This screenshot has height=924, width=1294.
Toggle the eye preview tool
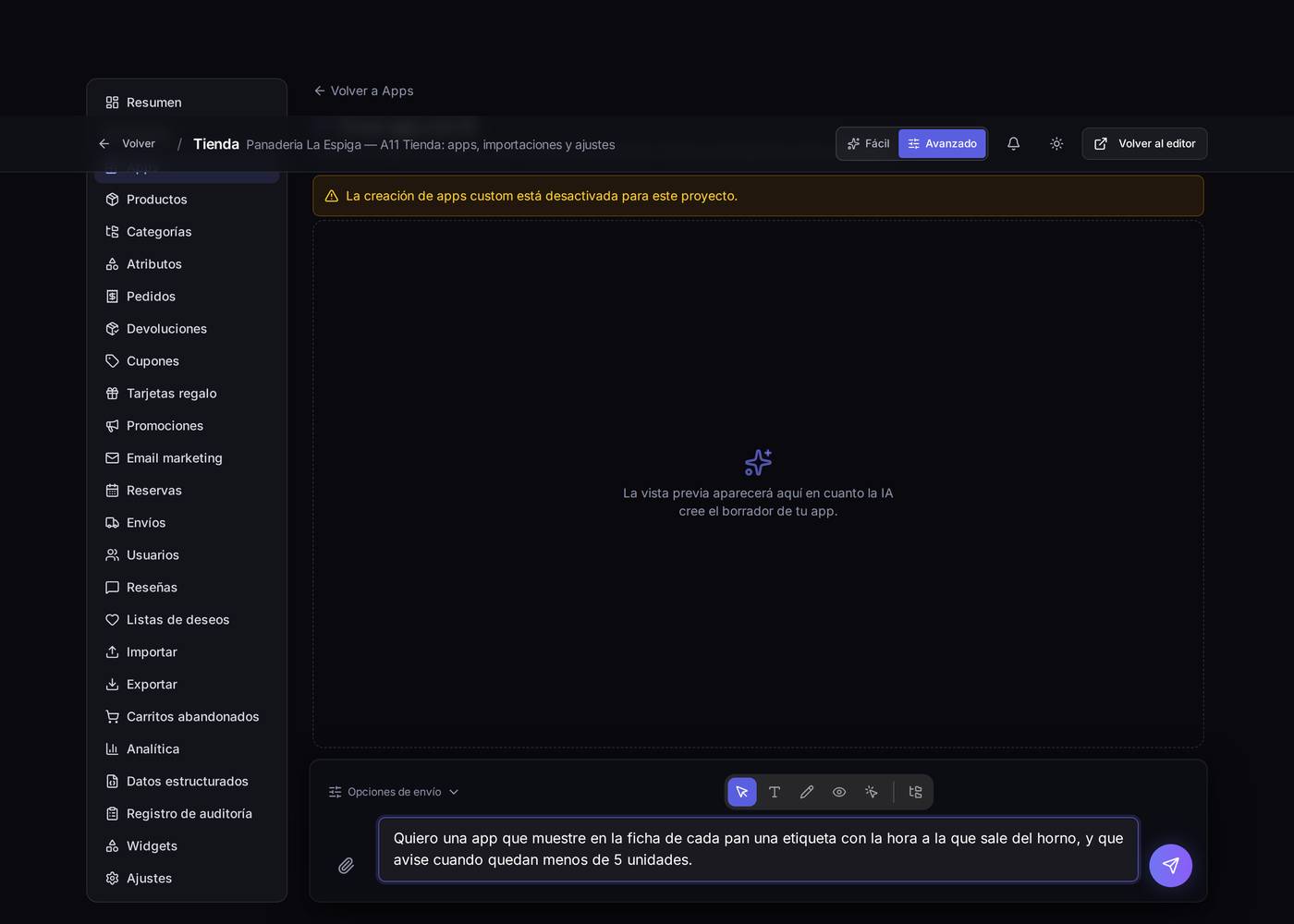pos(839,792)
